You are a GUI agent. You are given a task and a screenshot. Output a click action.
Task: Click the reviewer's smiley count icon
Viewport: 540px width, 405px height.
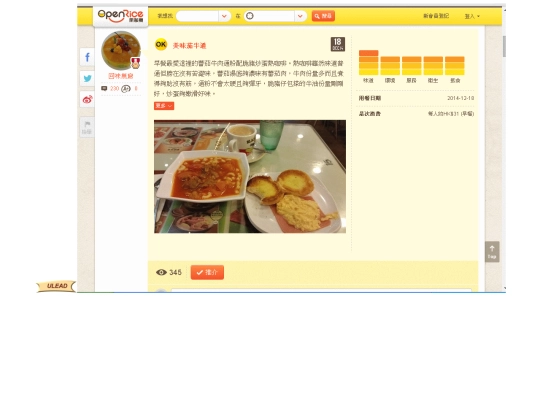(x=126, y=89)
